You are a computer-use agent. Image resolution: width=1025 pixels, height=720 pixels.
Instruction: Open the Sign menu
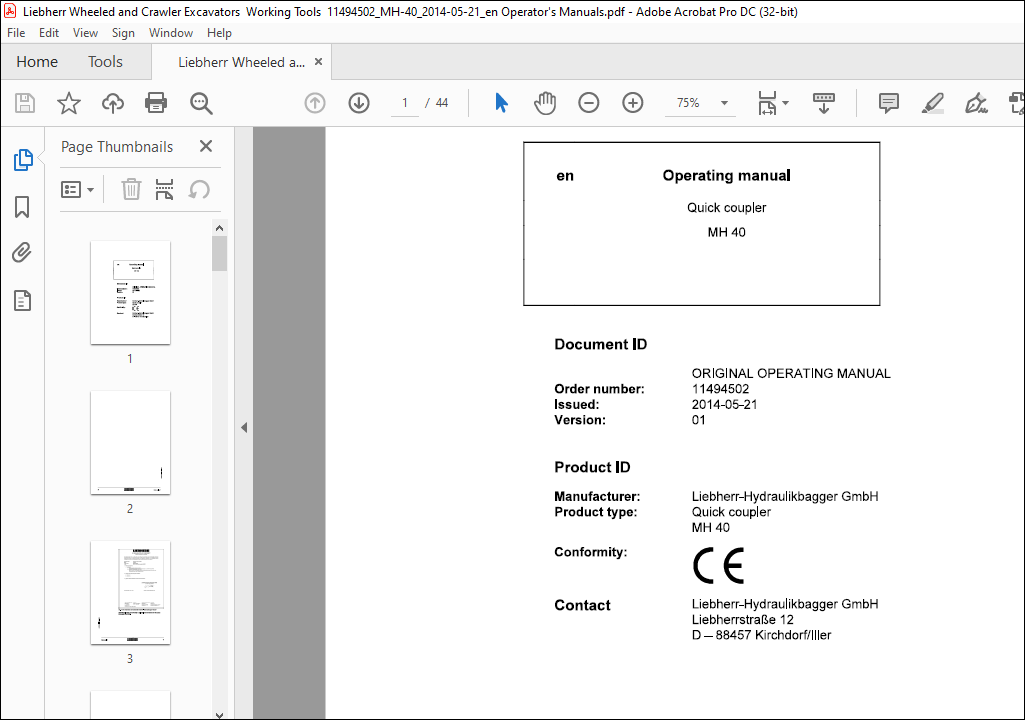pos(123,33)
